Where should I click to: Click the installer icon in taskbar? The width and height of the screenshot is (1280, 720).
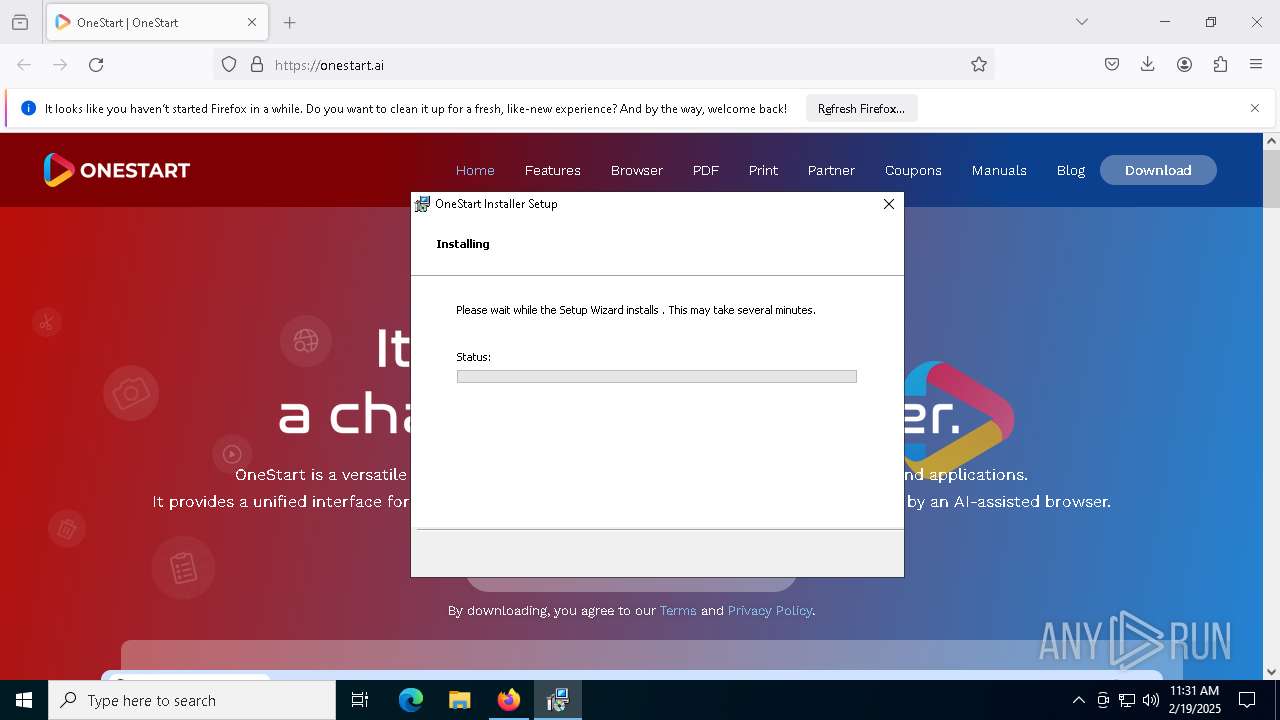coord(558,700)
